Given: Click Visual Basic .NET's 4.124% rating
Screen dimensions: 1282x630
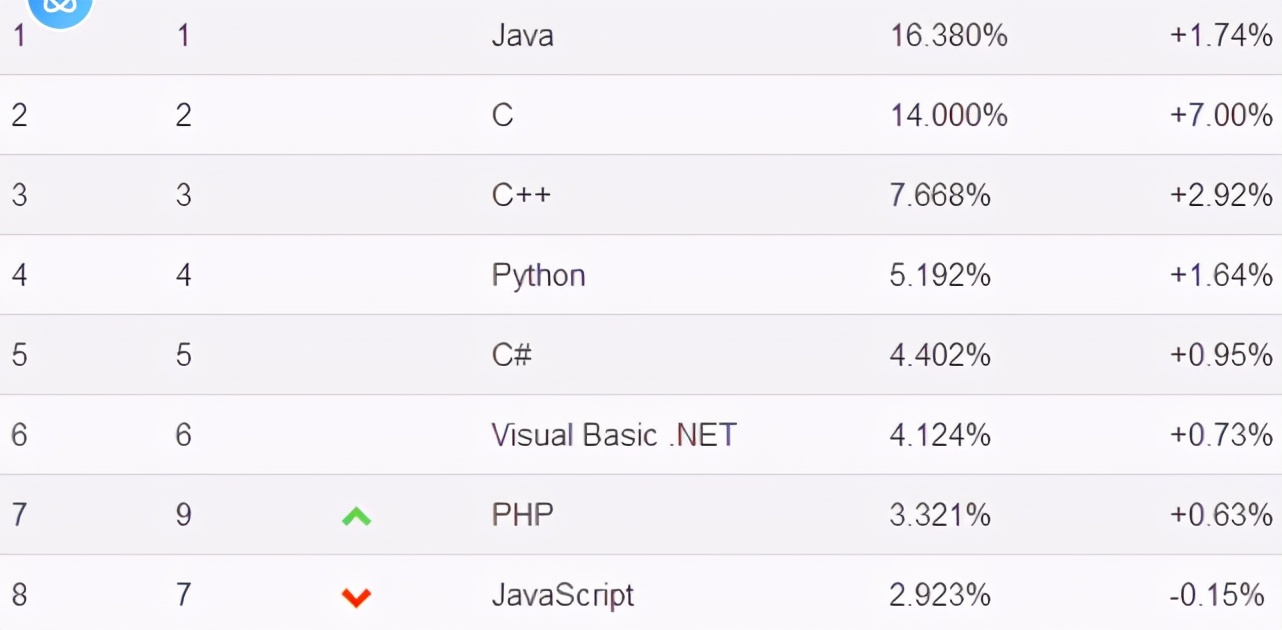Looking at the screenshot, I should click(x=940, y=435).
